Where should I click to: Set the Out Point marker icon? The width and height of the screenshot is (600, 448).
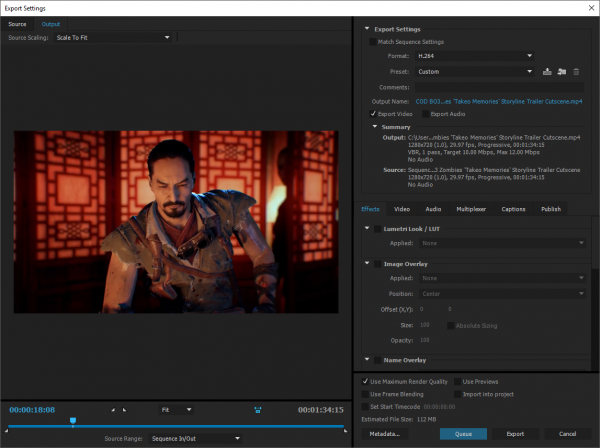[124, 410]
